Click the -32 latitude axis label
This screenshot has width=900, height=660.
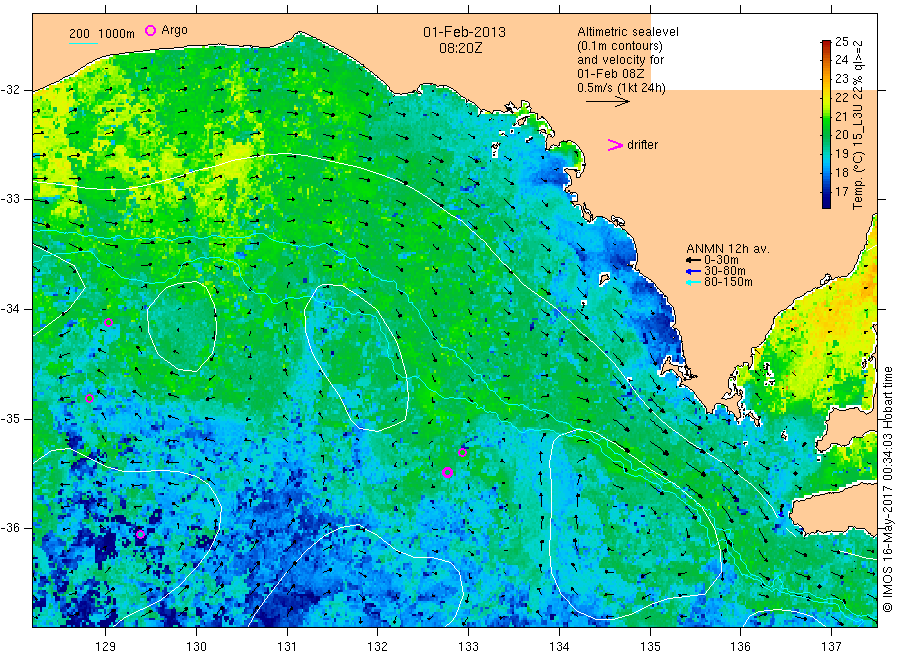click(x=10, y=90)
